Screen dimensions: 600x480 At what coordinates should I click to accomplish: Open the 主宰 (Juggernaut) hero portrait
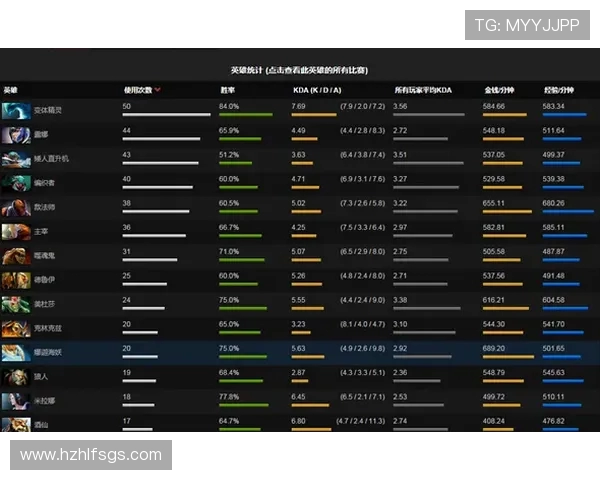coord(16,232)
